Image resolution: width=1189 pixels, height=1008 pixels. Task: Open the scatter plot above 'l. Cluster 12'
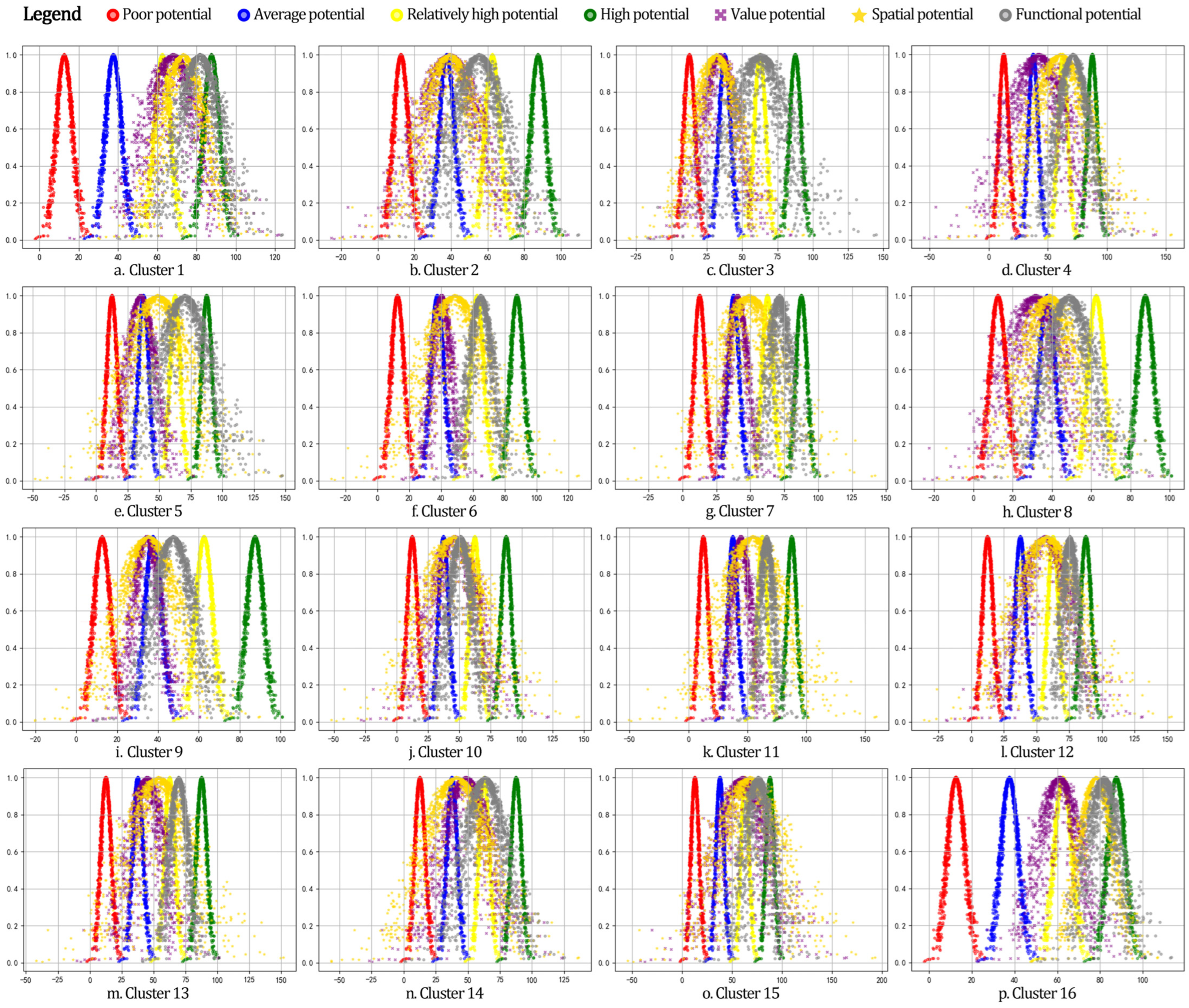(1048, 629)
